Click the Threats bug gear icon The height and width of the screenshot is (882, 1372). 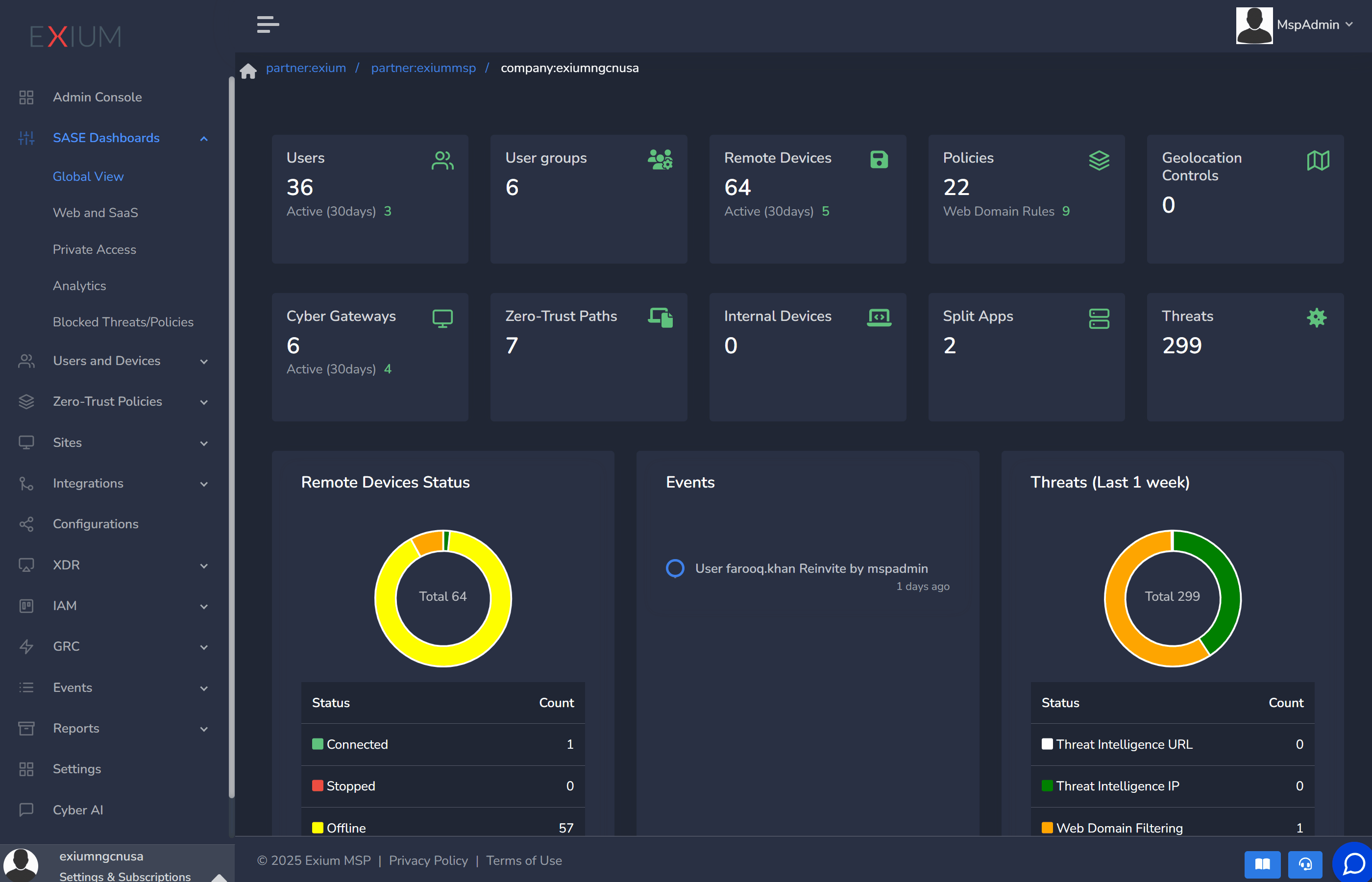point(1317,318)
